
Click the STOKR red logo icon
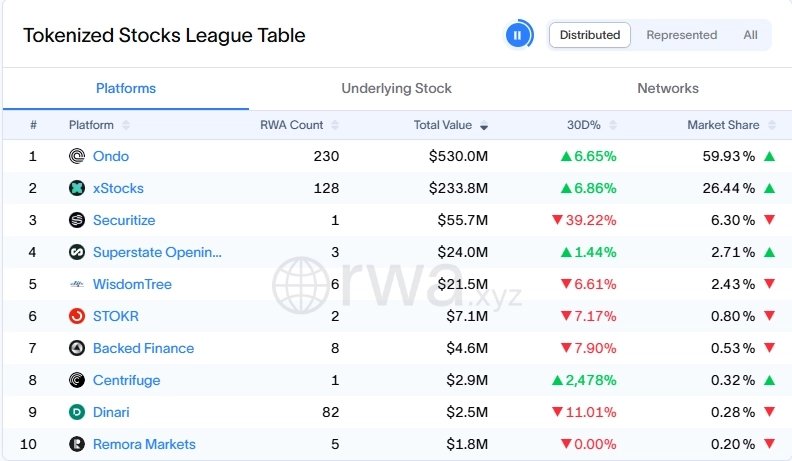77,316
